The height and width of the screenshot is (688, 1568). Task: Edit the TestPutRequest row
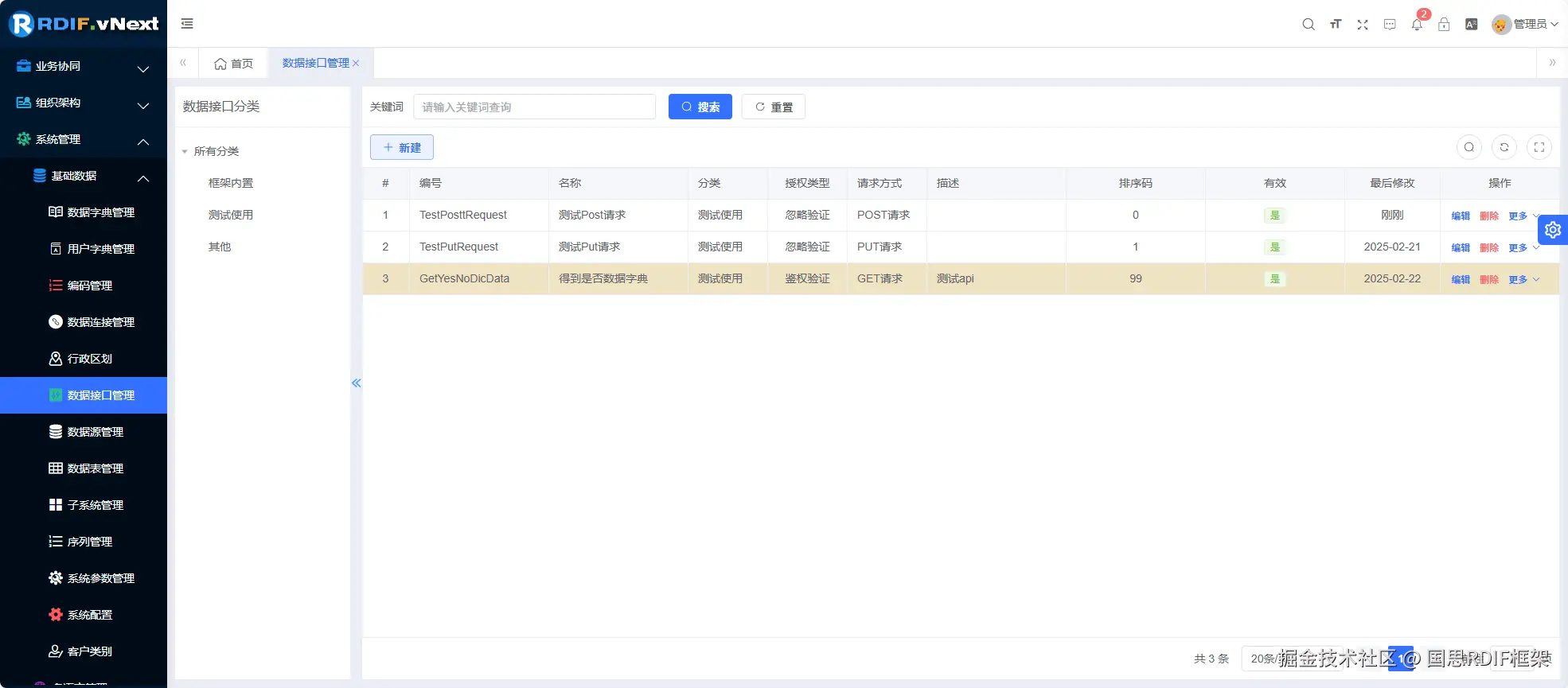click(x=1461, y=247)
